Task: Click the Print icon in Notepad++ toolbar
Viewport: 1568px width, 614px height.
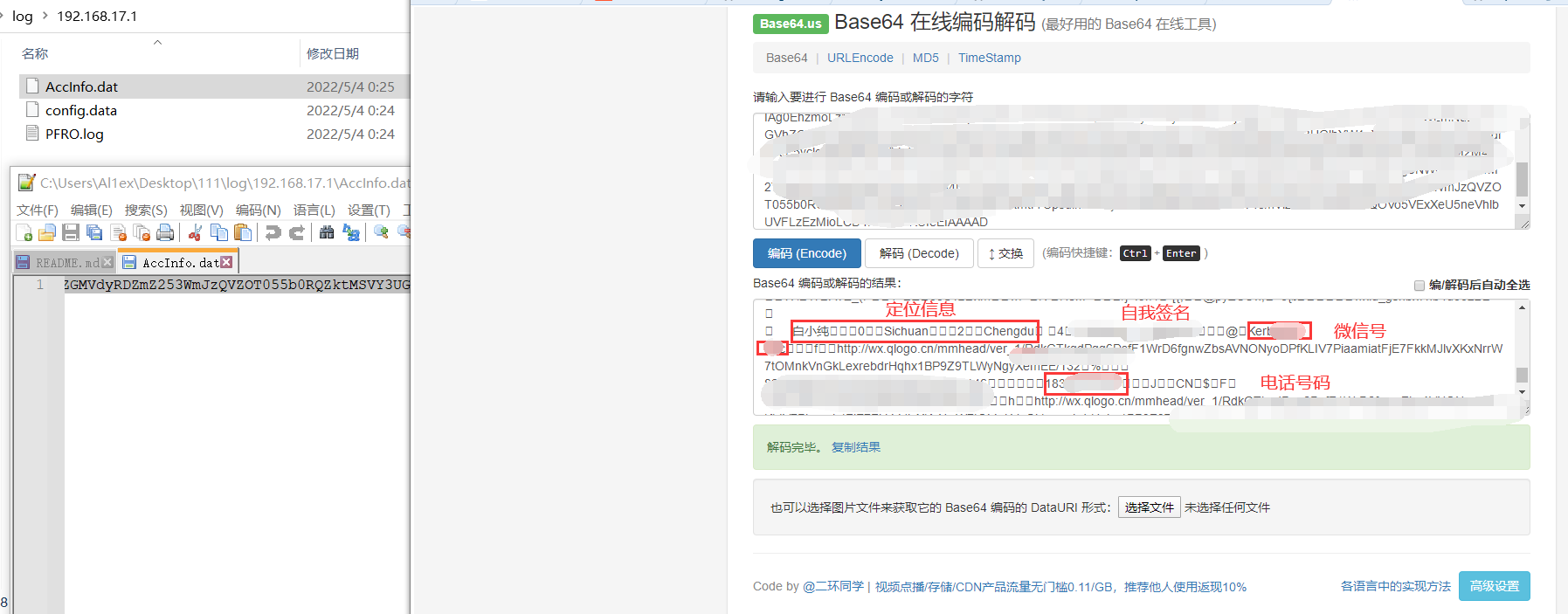Action: coord(165,232)
